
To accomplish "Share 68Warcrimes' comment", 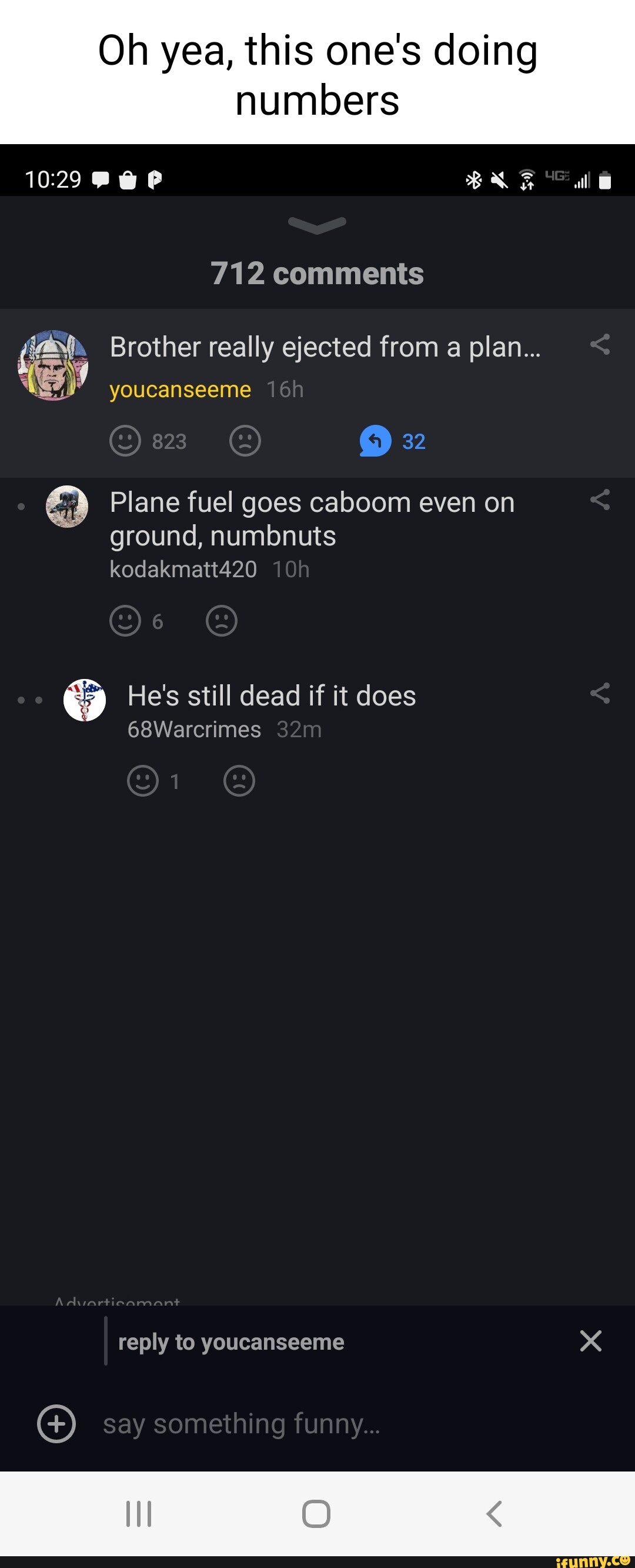I will (601, 693).
